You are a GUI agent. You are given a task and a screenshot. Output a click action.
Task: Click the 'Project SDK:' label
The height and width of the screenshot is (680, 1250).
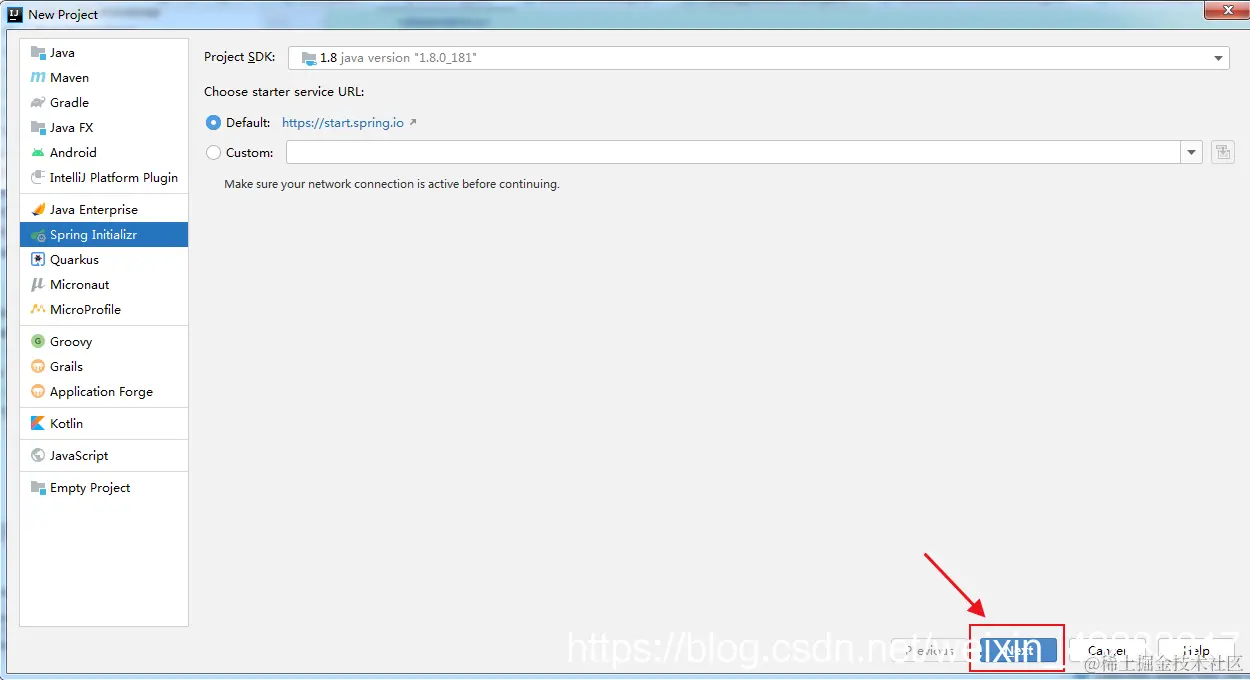click(240, 58)
